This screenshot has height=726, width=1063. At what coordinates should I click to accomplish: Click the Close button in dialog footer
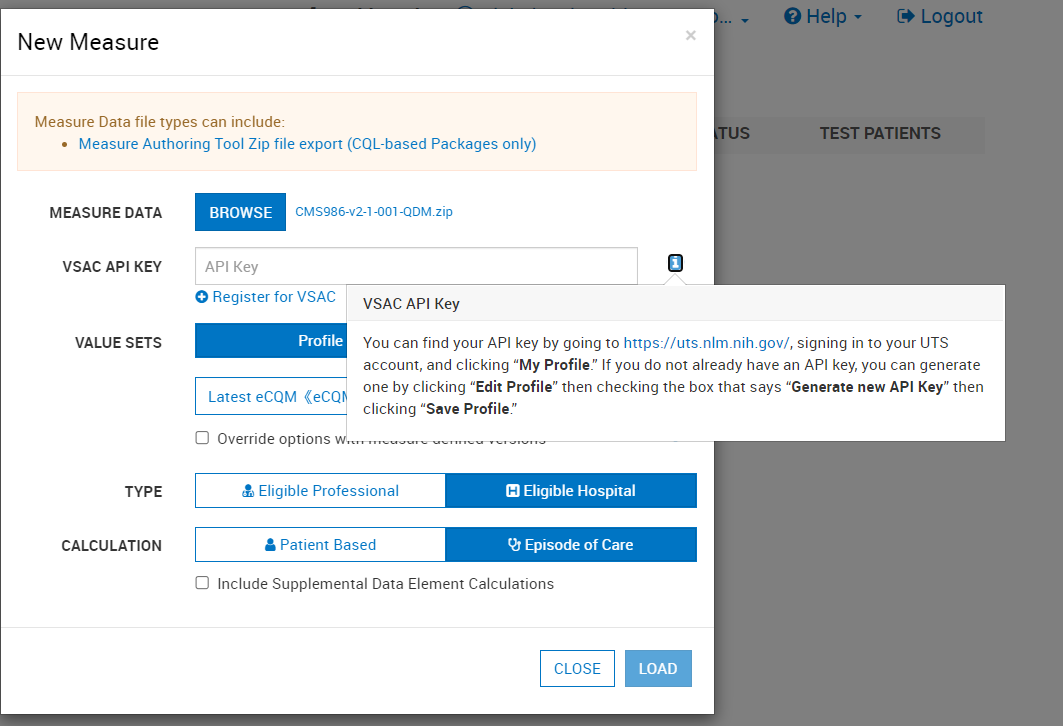[577, 669]
